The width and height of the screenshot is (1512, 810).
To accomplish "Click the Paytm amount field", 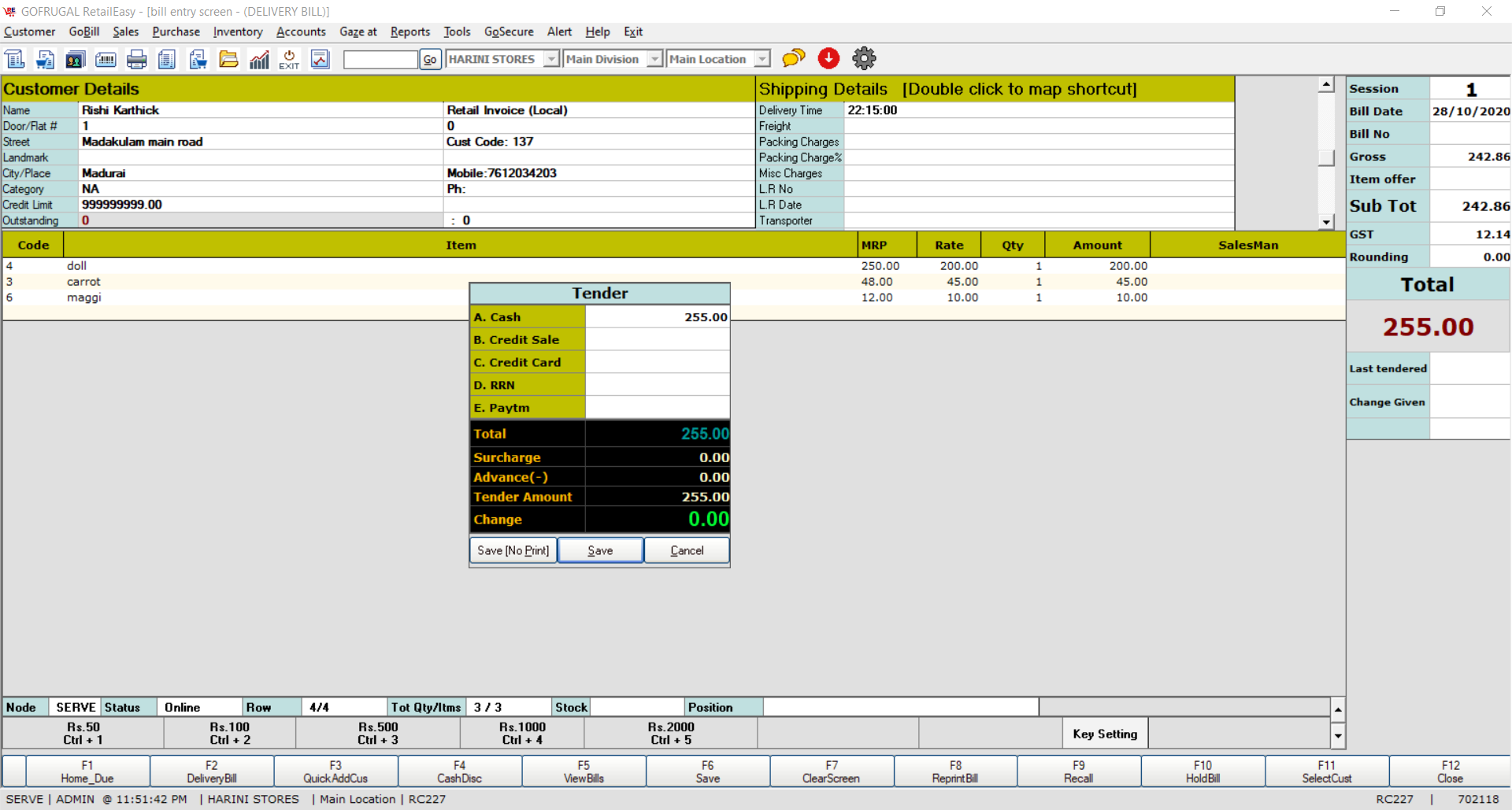I will tap(658, 408).
